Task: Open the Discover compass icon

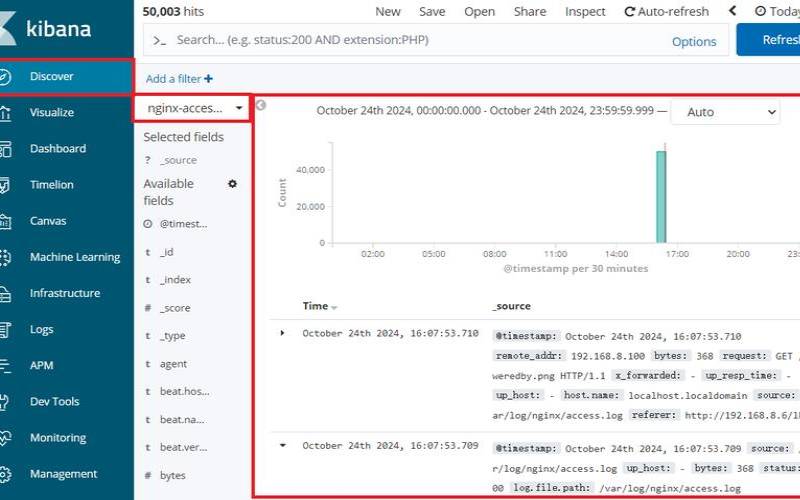Action: 4,77
